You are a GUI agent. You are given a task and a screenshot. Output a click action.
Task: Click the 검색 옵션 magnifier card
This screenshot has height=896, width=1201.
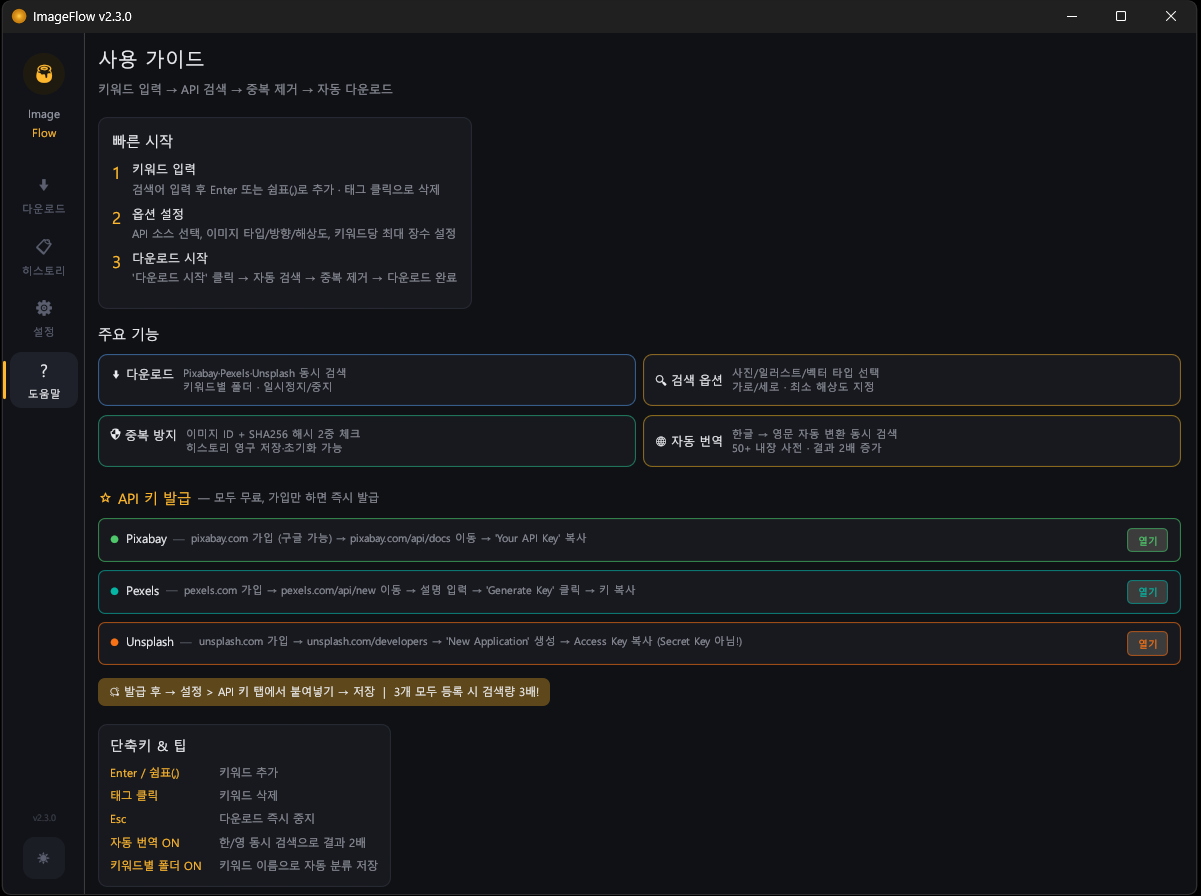pos(910,380)
